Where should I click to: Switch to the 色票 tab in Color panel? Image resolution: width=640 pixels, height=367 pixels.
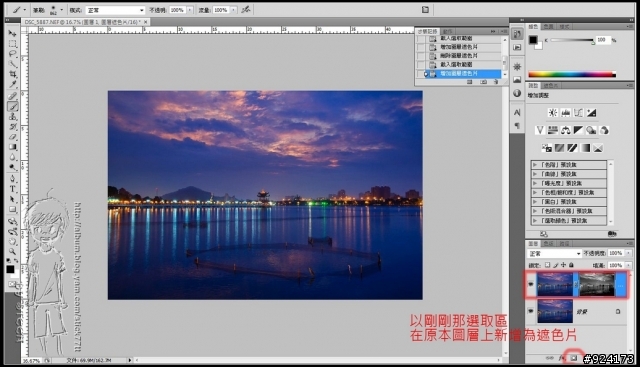click(x=548, y=27)
